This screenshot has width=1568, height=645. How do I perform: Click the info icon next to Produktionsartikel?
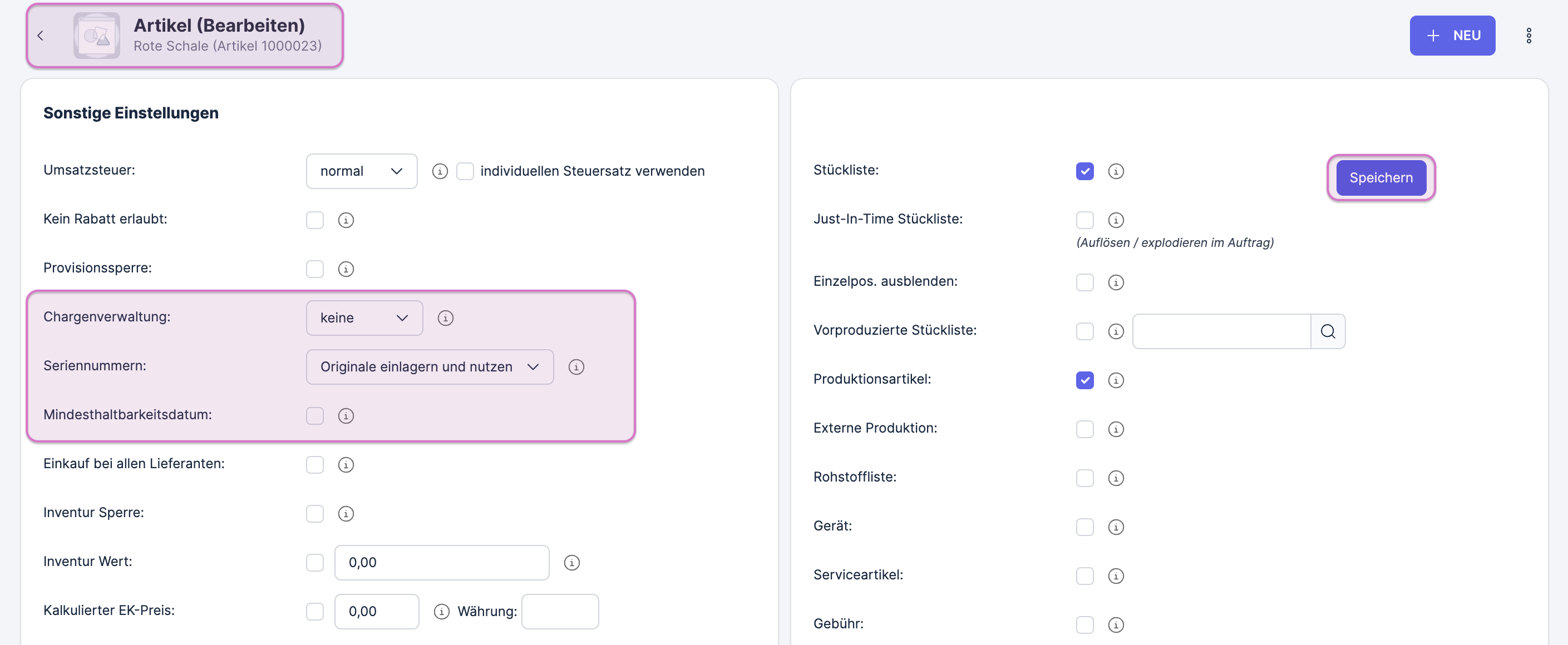click(1115, 380)
